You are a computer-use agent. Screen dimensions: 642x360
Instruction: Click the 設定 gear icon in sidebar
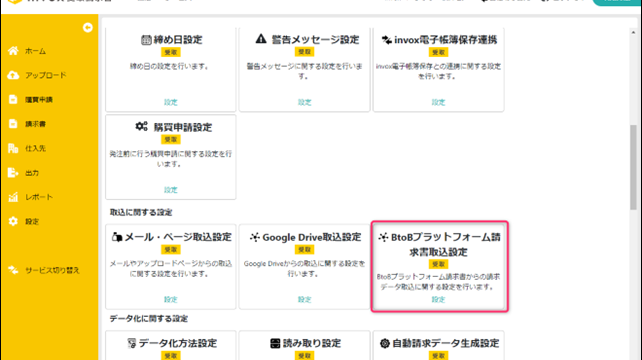pos(13,221)
